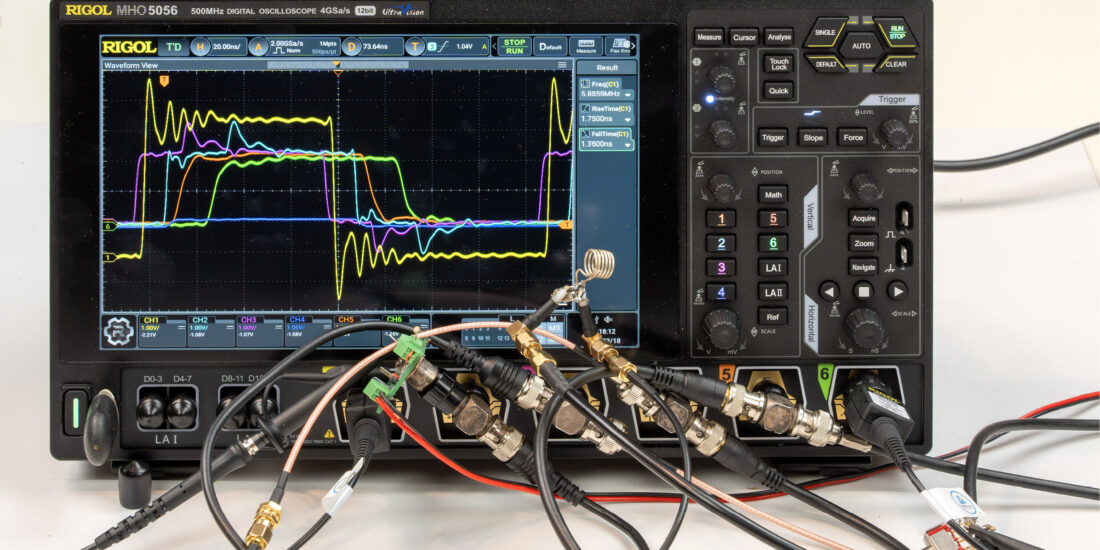
Task: Open the Measure icon in the top toolbar
Action: (x=584, y=46)
